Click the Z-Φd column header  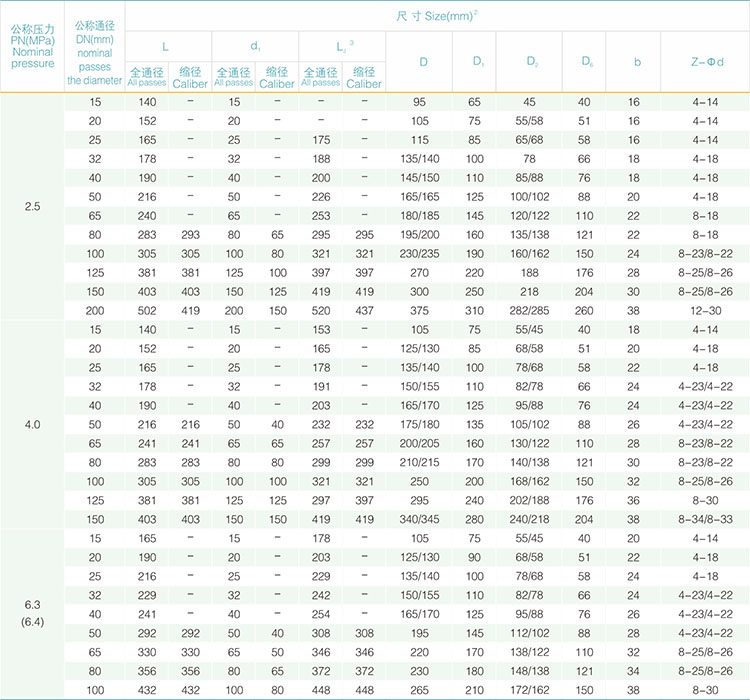(707, 62)
